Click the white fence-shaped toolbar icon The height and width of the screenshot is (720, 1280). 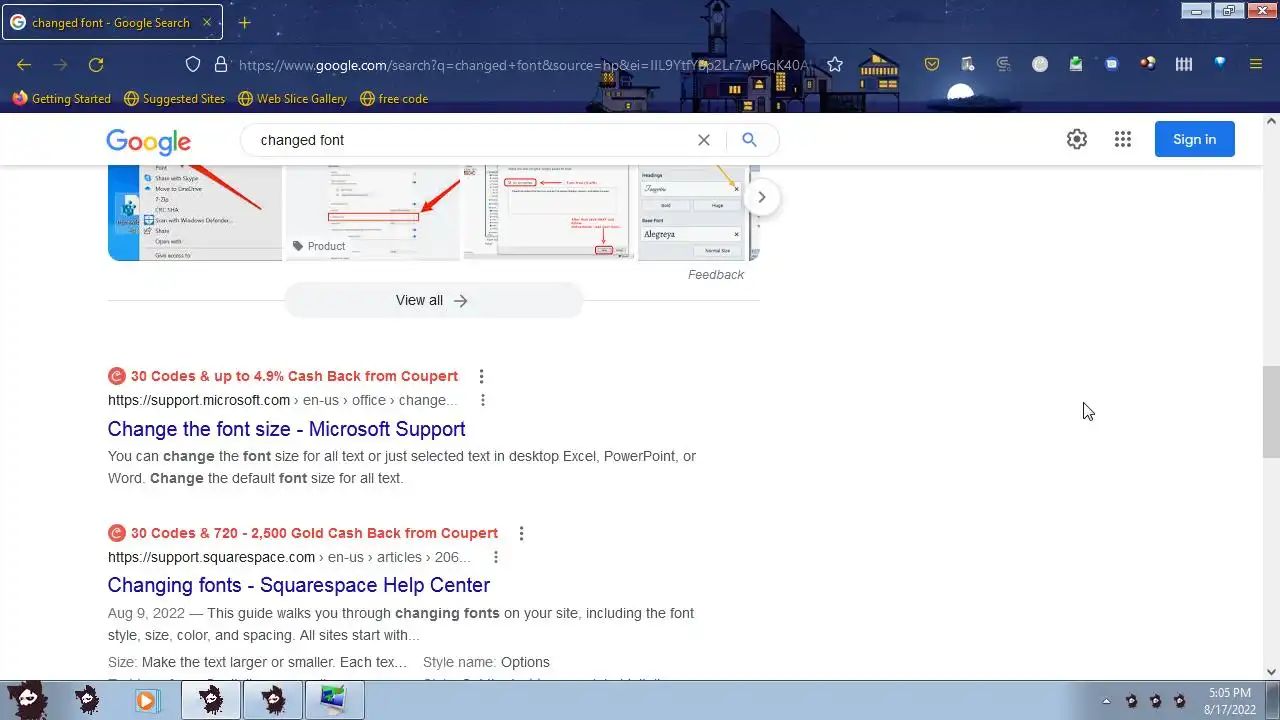[x=1184, y=65]
